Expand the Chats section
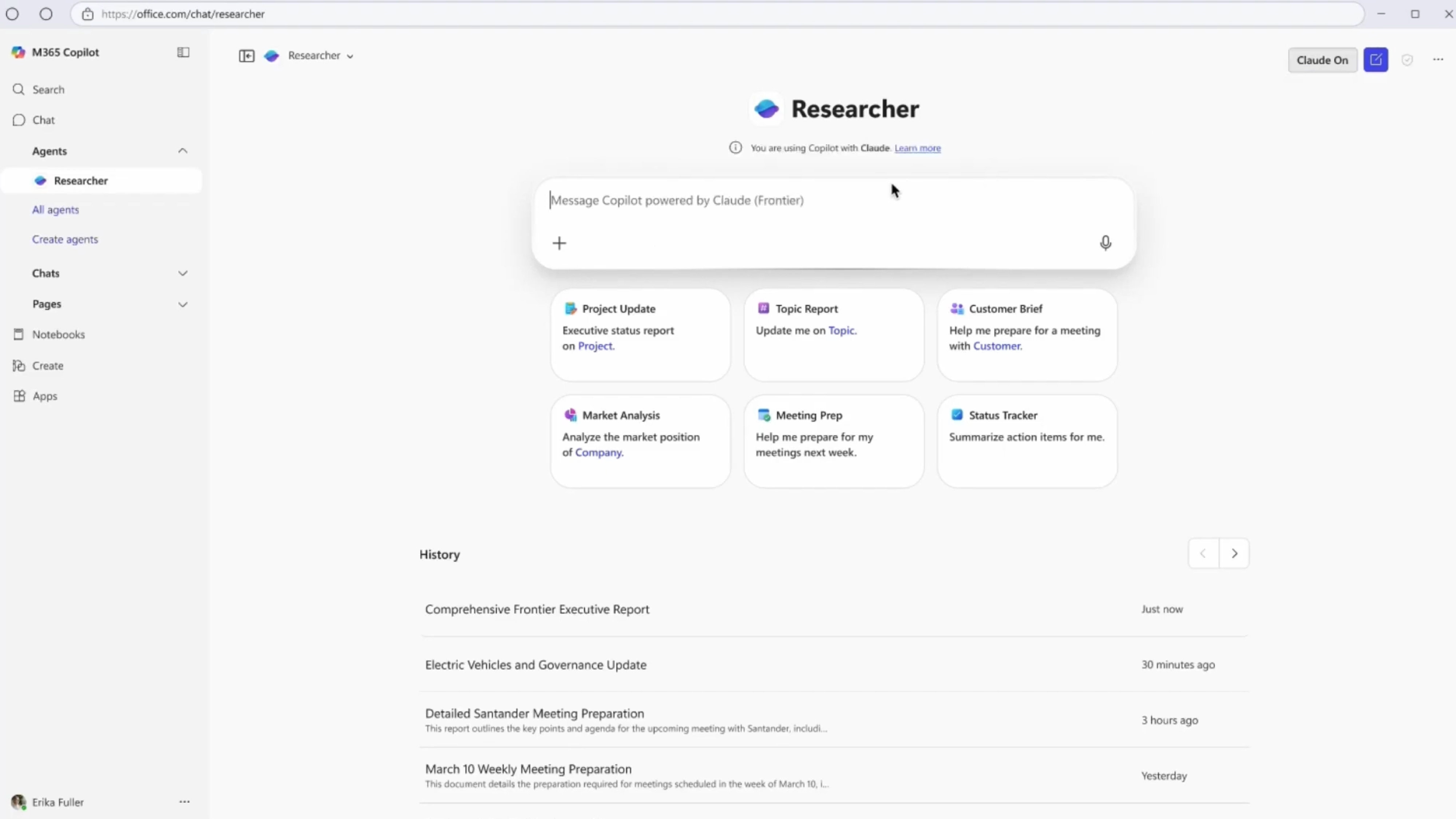Viewport: 1456px width, 819px height. coord(183,274)
